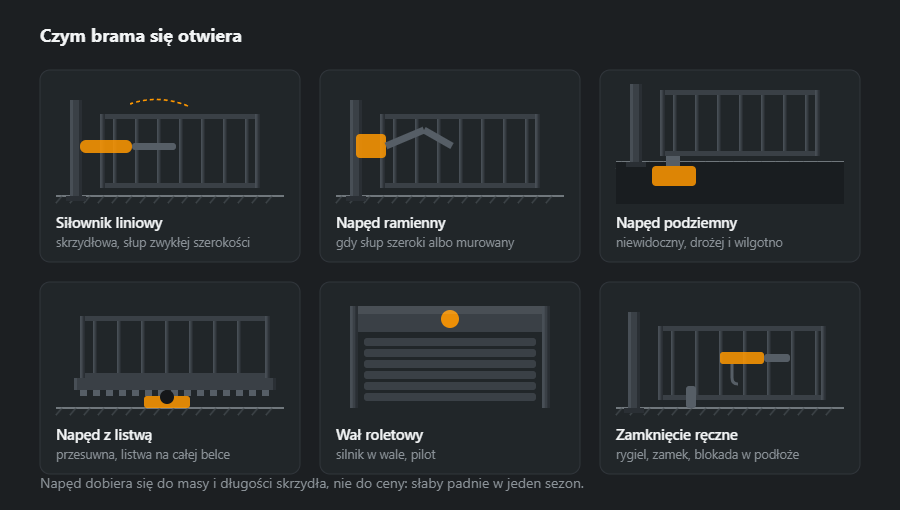Click the footnote about Napęd dobiera się
Screen dimensions: 900x510
[x=312, y=484]
